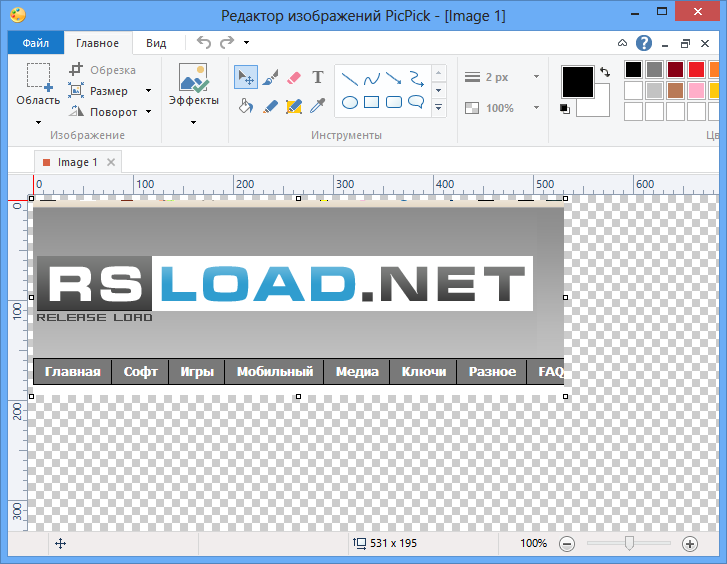Select the color picker eyedropper tool
Viewport: 727px width, 564px height.
[x=318, y=106]
